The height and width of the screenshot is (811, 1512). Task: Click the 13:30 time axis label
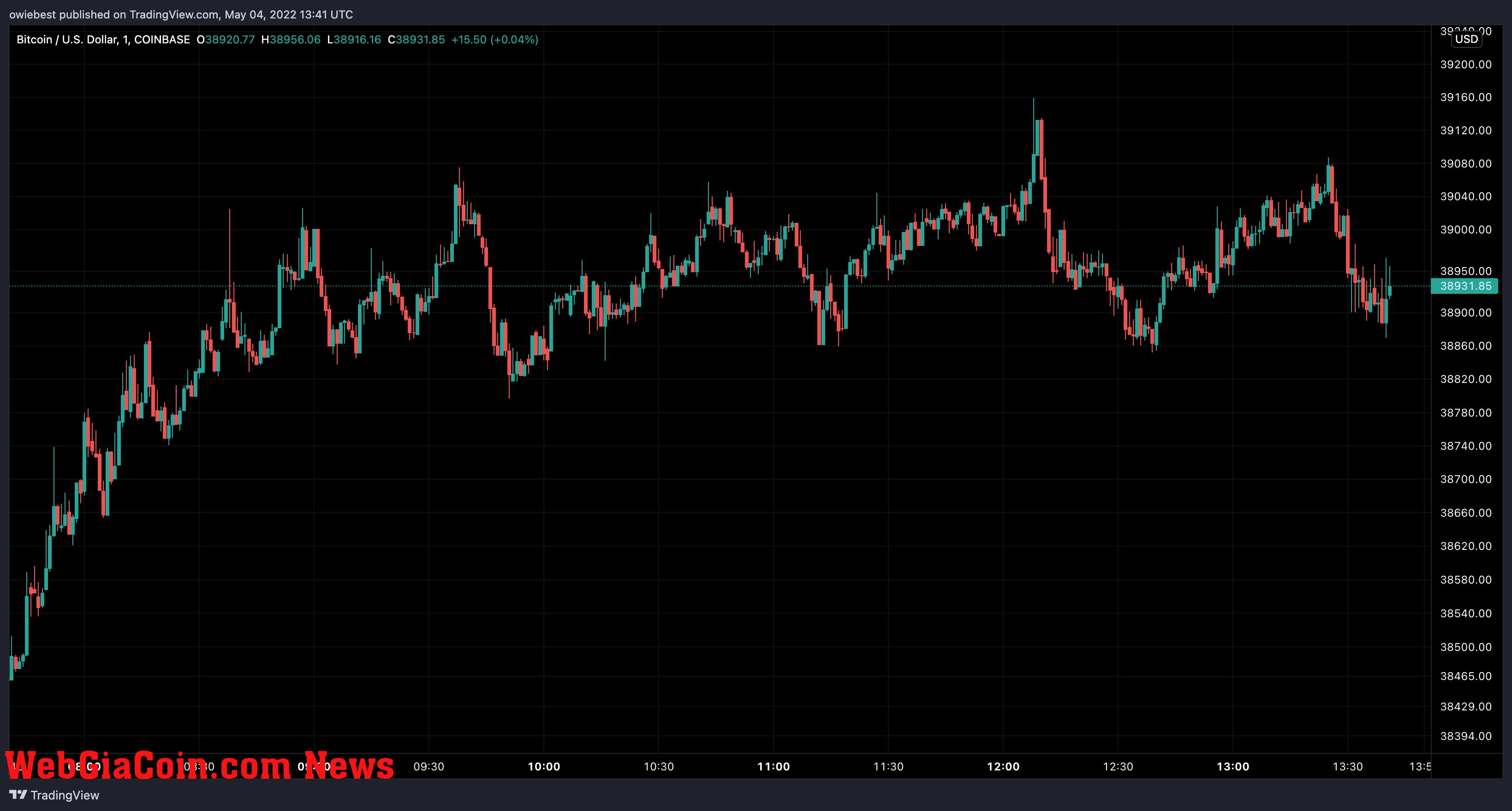[x=1348, y=766]
